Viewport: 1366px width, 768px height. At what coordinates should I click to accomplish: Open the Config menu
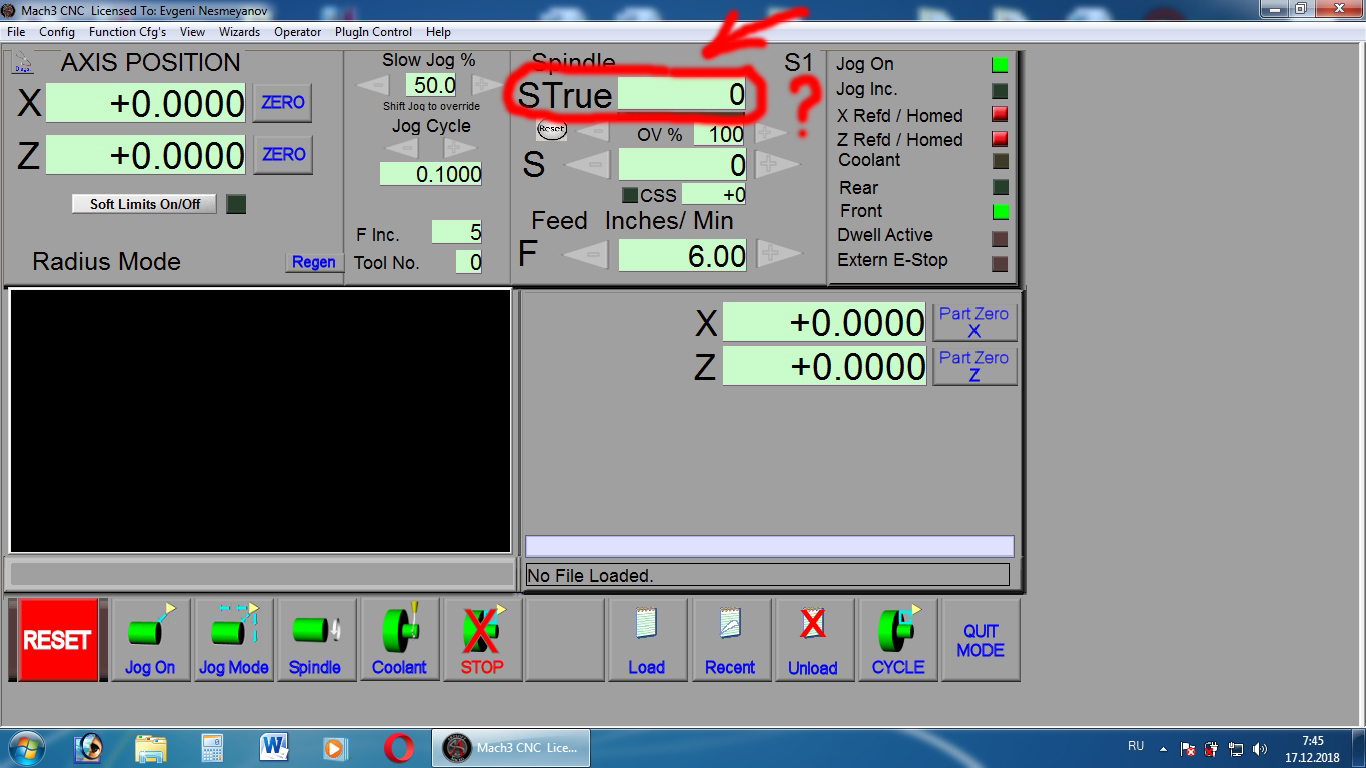(x=57, y=32)
